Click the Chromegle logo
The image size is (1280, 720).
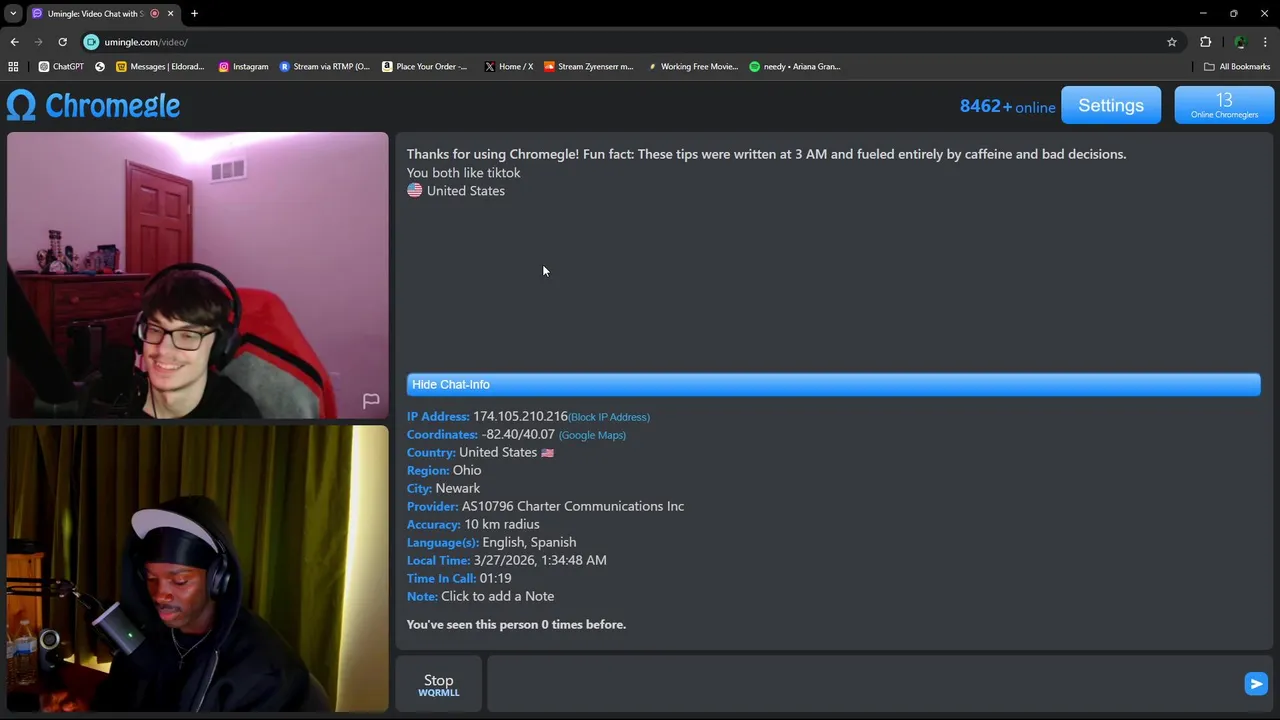pyautogui.click(x=93, y=105)
